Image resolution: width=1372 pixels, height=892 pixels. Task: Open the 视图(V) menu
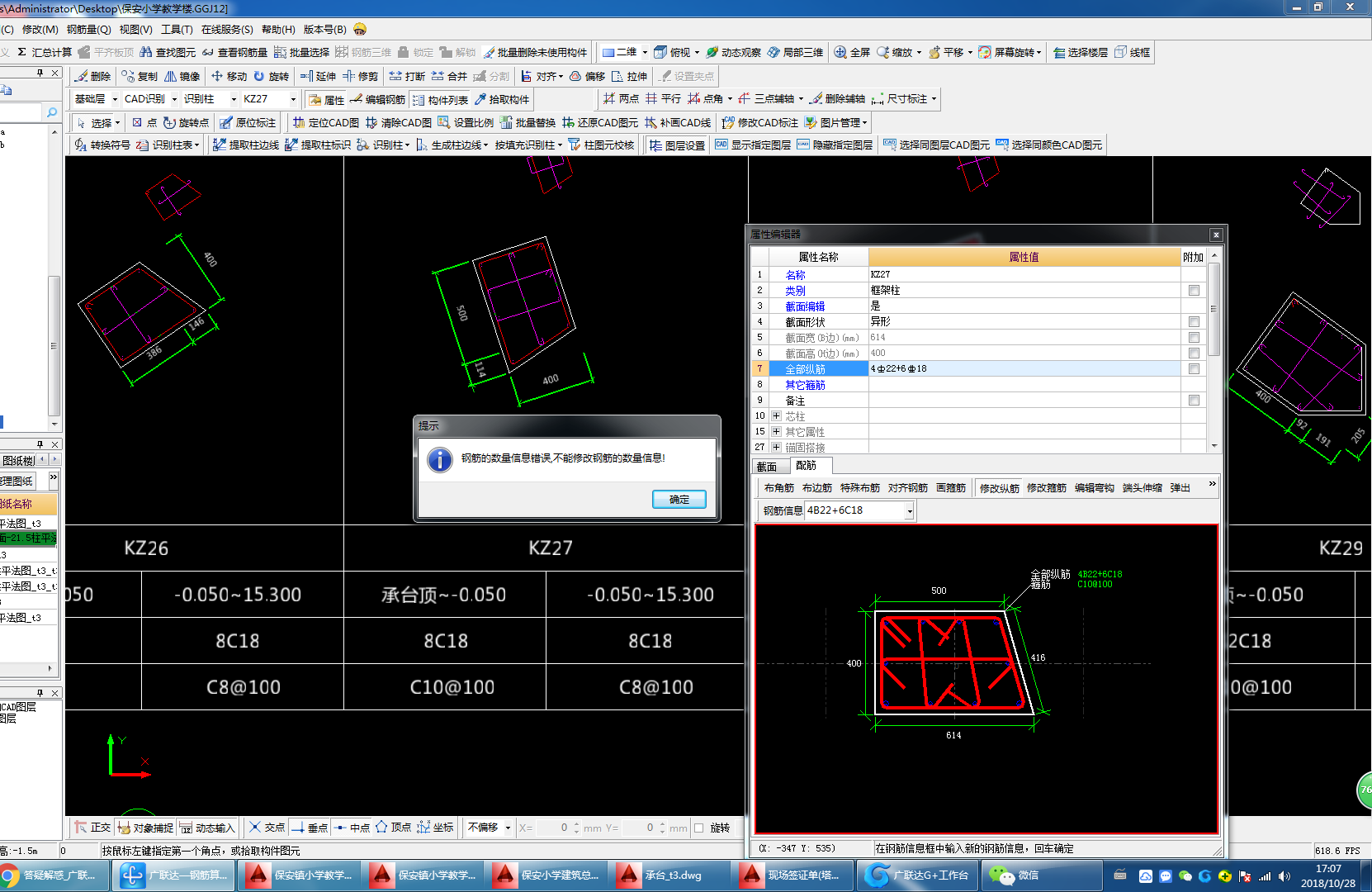(135, 29)
